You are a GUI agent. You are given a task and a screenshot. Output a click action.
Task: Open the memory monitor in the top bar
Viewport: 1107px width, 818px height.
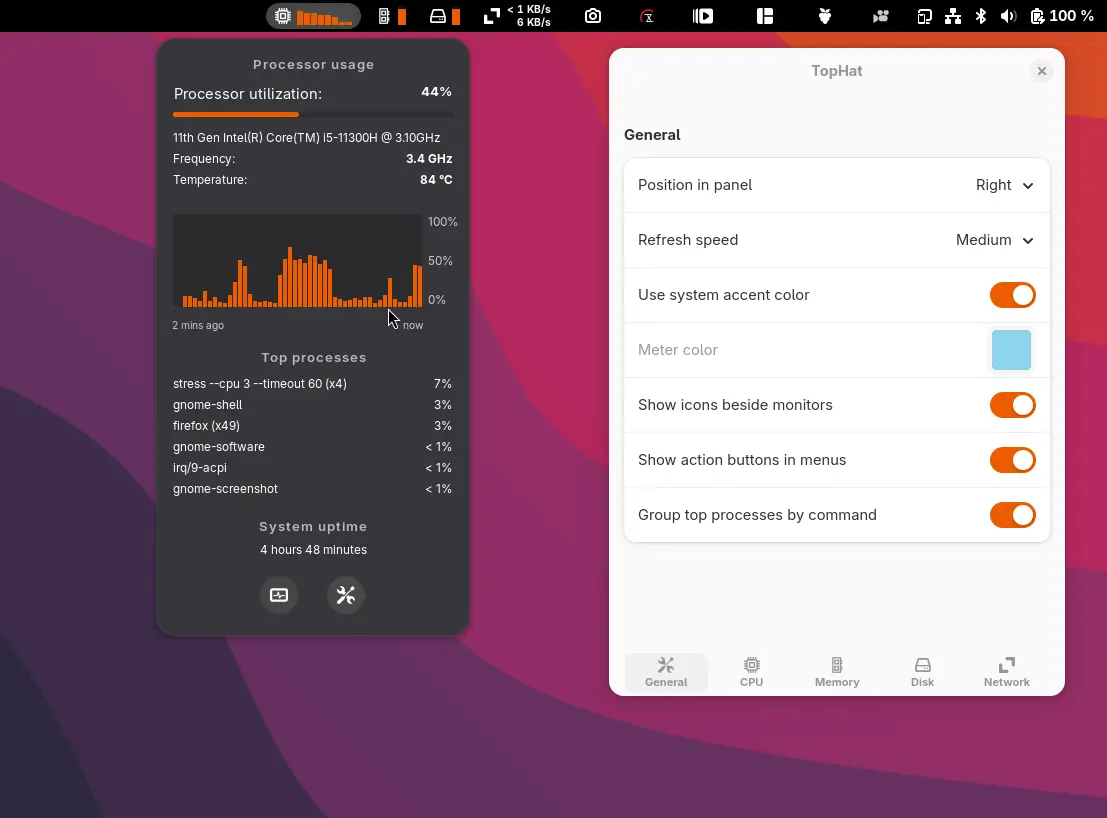[x=392, y=16]
